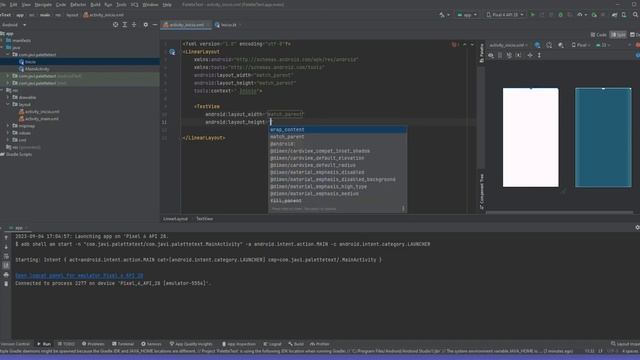640x360 pixels.
Task: Click the Run panel print icon
Action: (x=6, y=275)
